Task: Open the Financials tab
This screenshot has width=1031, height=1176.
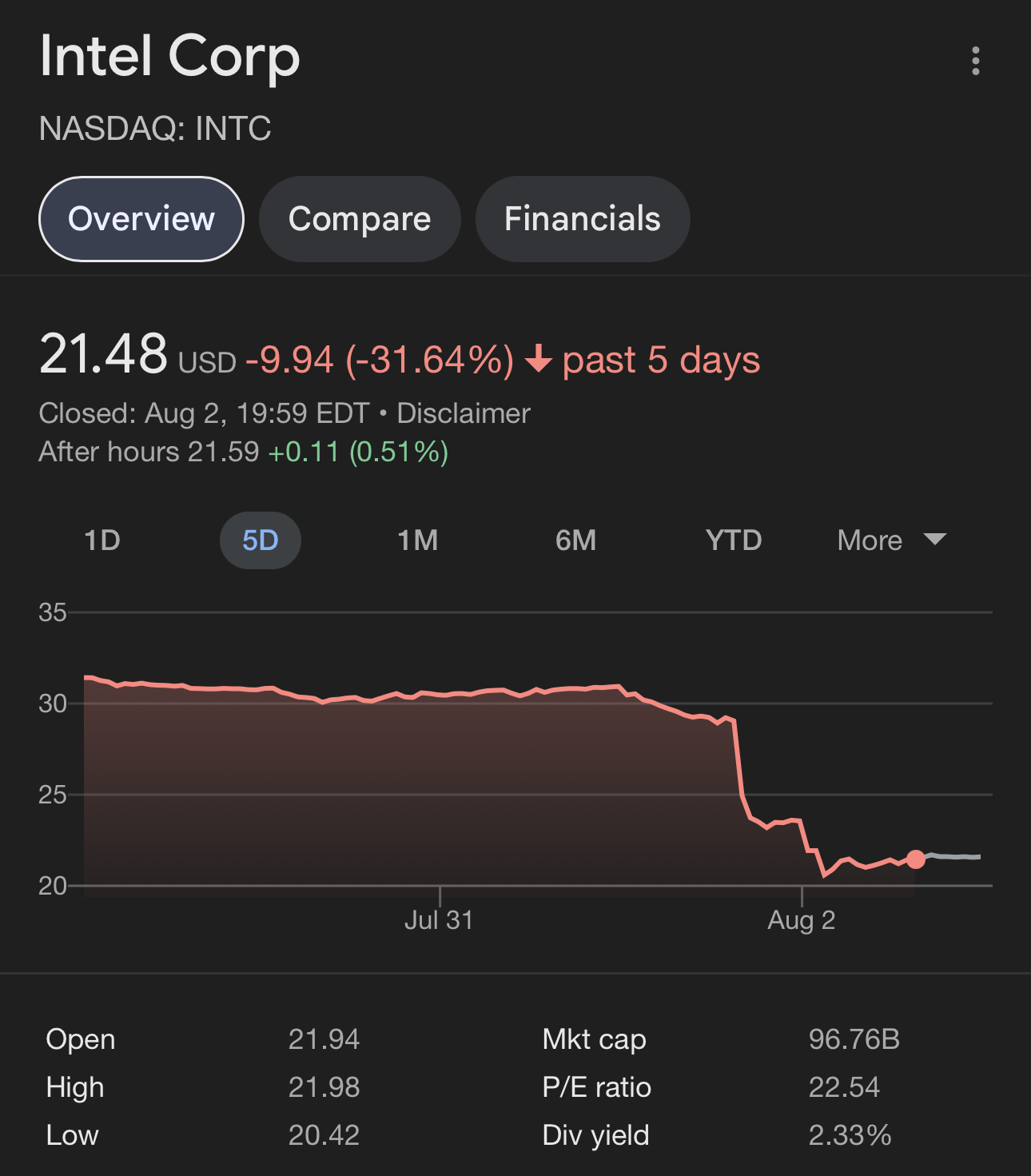Action: pyautogui.click(x=582, y=219)
